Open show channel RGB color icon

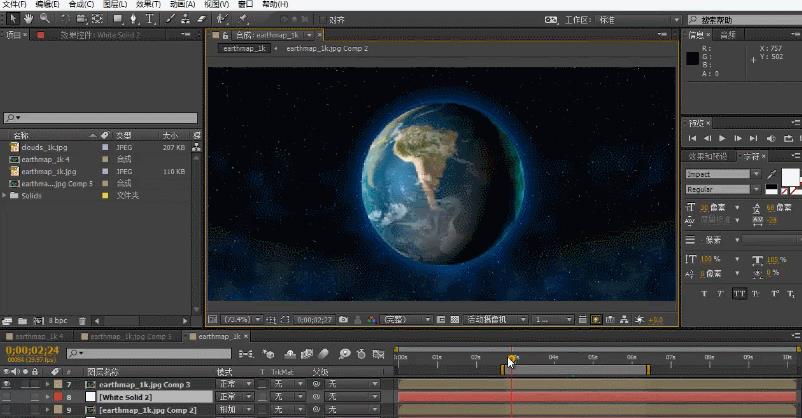click(372, 319)
